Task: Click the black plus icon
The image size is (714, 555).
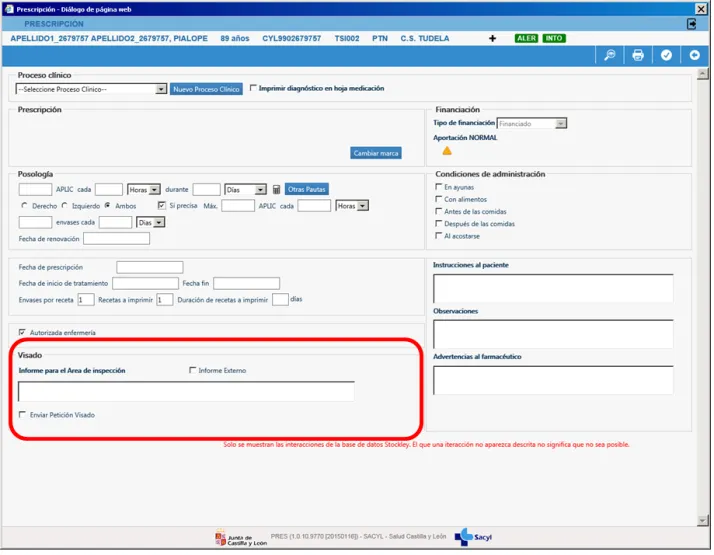Action: [x=492, y=38]
